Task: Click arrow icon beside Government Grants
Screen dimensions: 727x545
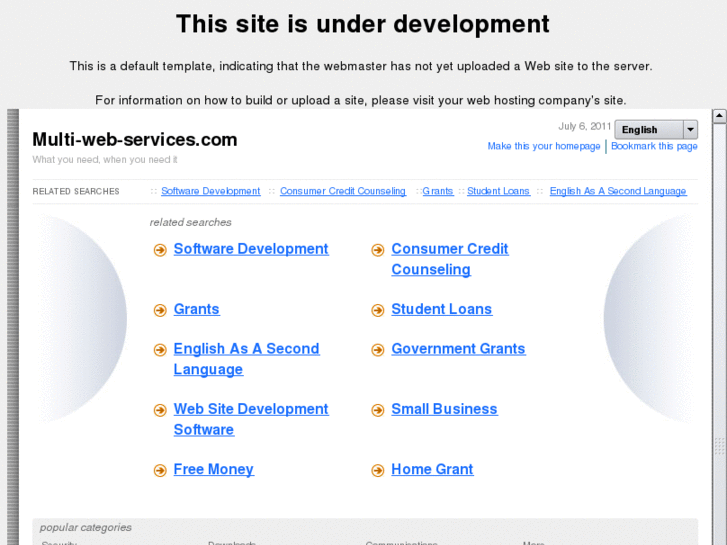Action: [x=378, y=350]
